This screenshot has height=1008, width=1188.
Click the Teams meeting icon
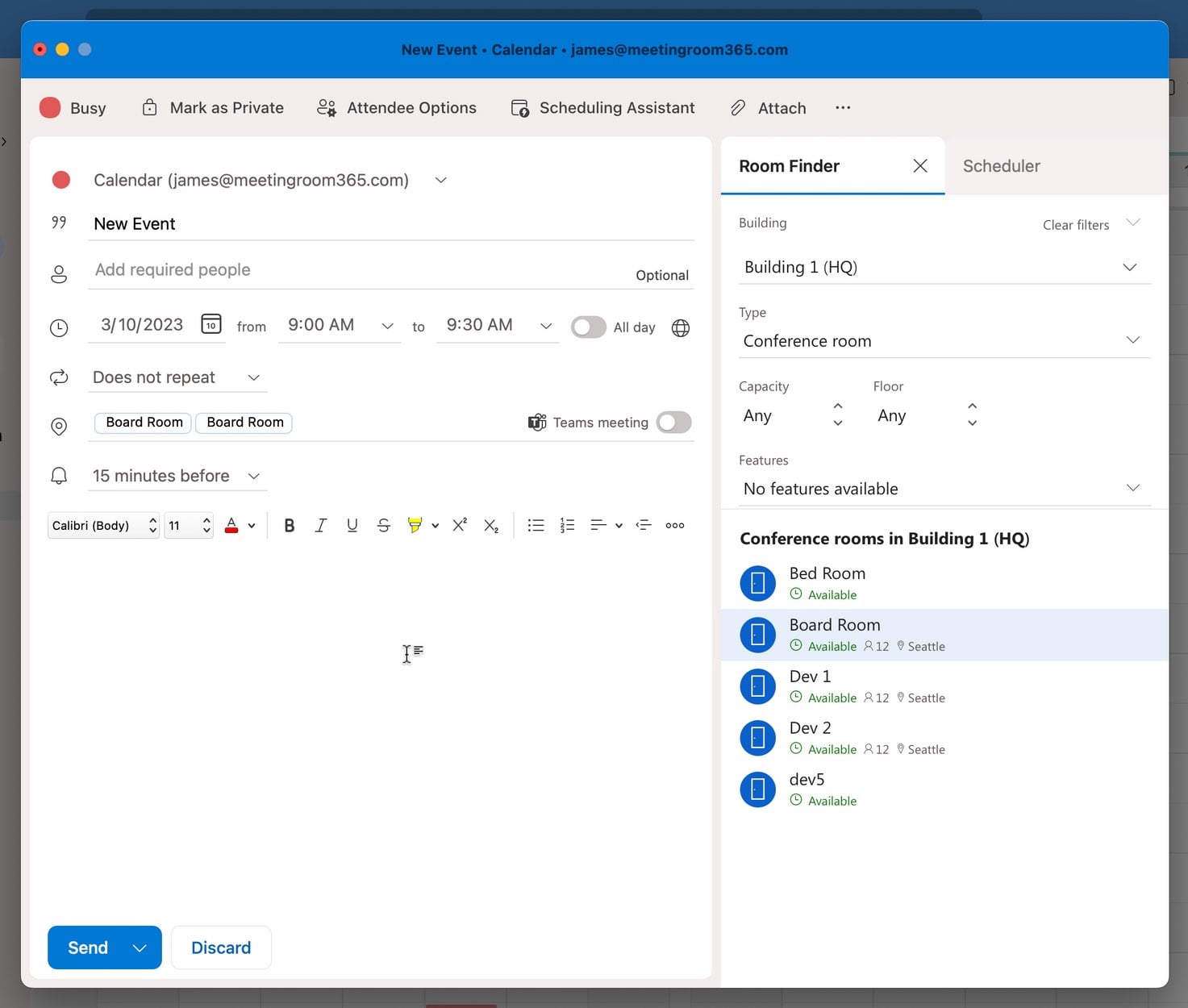tap(537, 423)
